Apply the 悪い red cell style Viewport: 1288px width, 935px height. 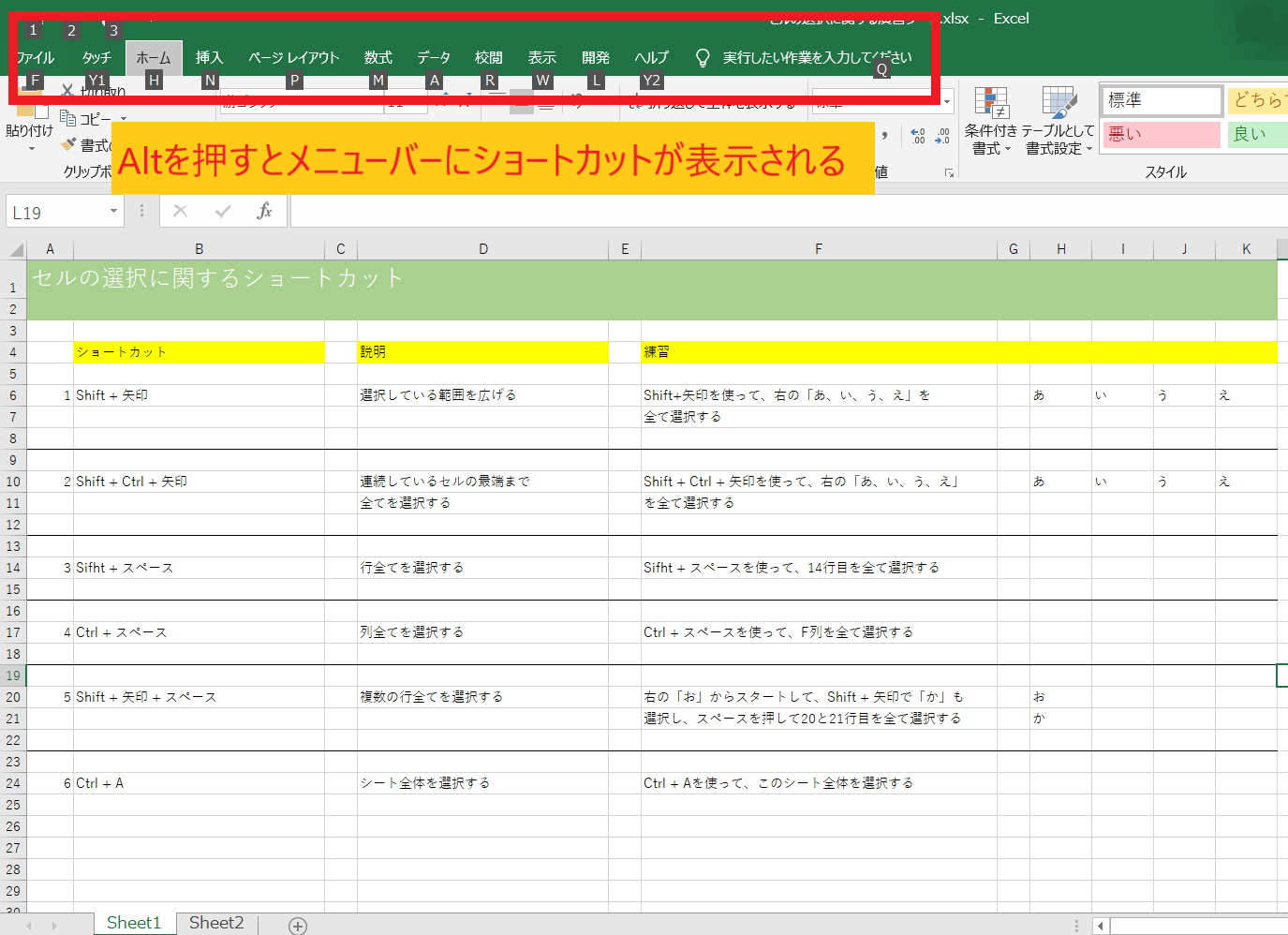pos(1162,135)
